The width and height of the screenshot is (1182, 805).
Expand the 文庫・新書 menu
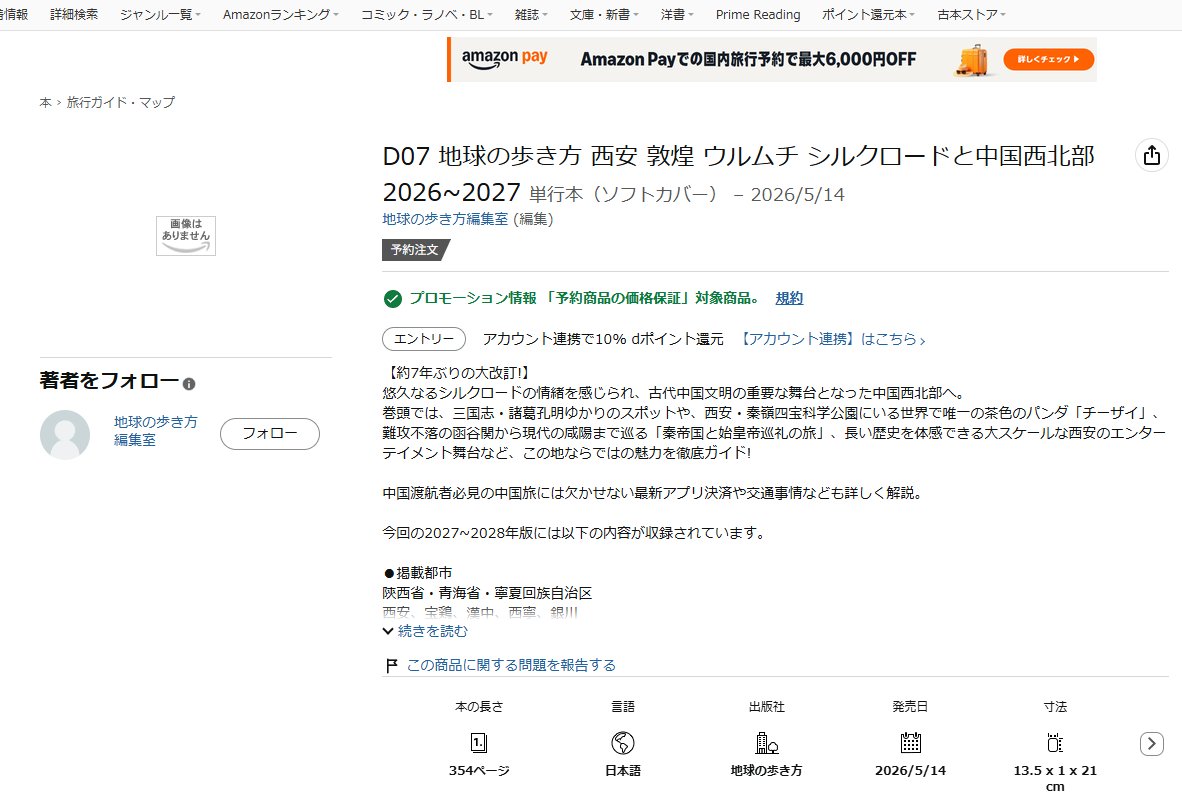604,14
